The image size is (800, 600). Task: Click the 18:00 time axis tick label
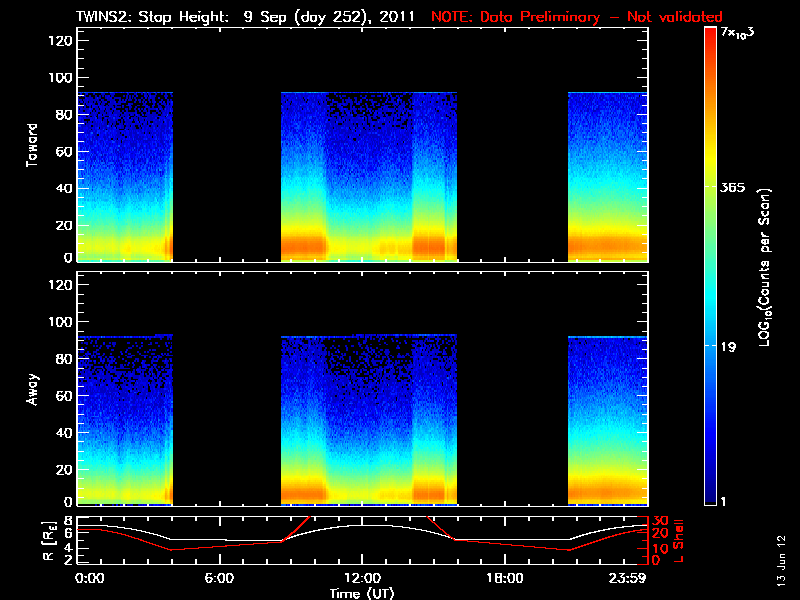pyautogui.click(x=504, y=579)
